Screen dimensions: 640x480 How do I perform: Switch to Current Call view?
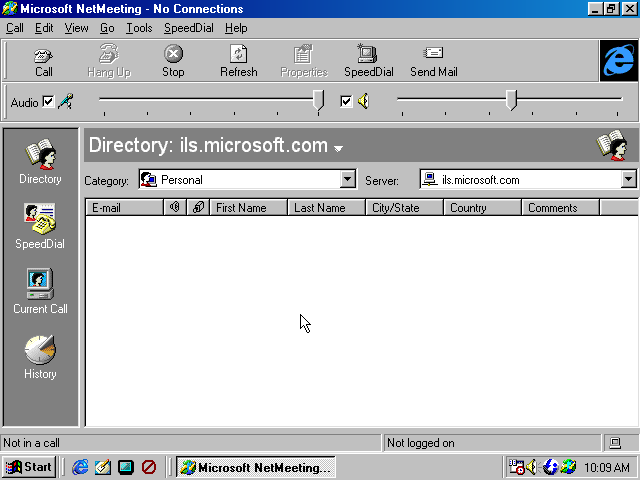(40, 291)
